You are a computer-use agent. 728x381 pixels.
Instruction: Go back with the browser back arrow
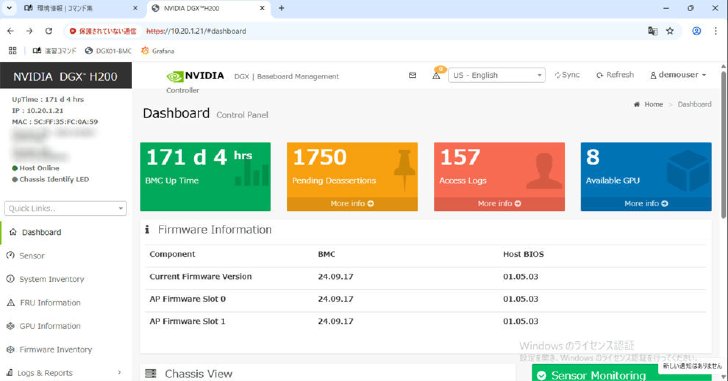[x=11, y=31]
